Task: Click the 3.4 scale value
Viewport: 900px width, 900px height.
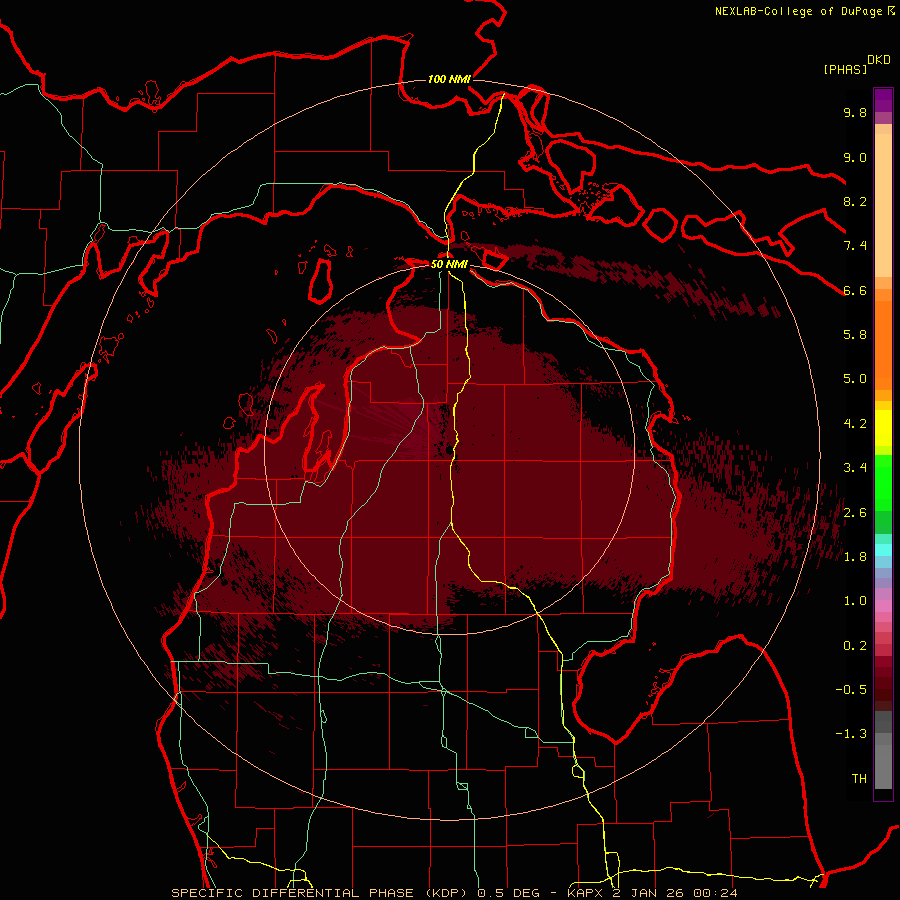Action: 855,467
